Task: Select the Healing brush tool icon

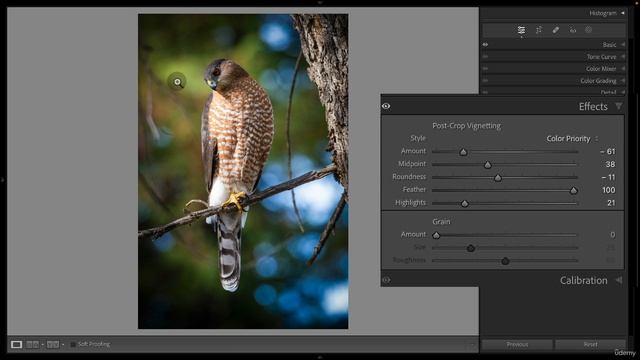Action: click(x=556, y=30)
